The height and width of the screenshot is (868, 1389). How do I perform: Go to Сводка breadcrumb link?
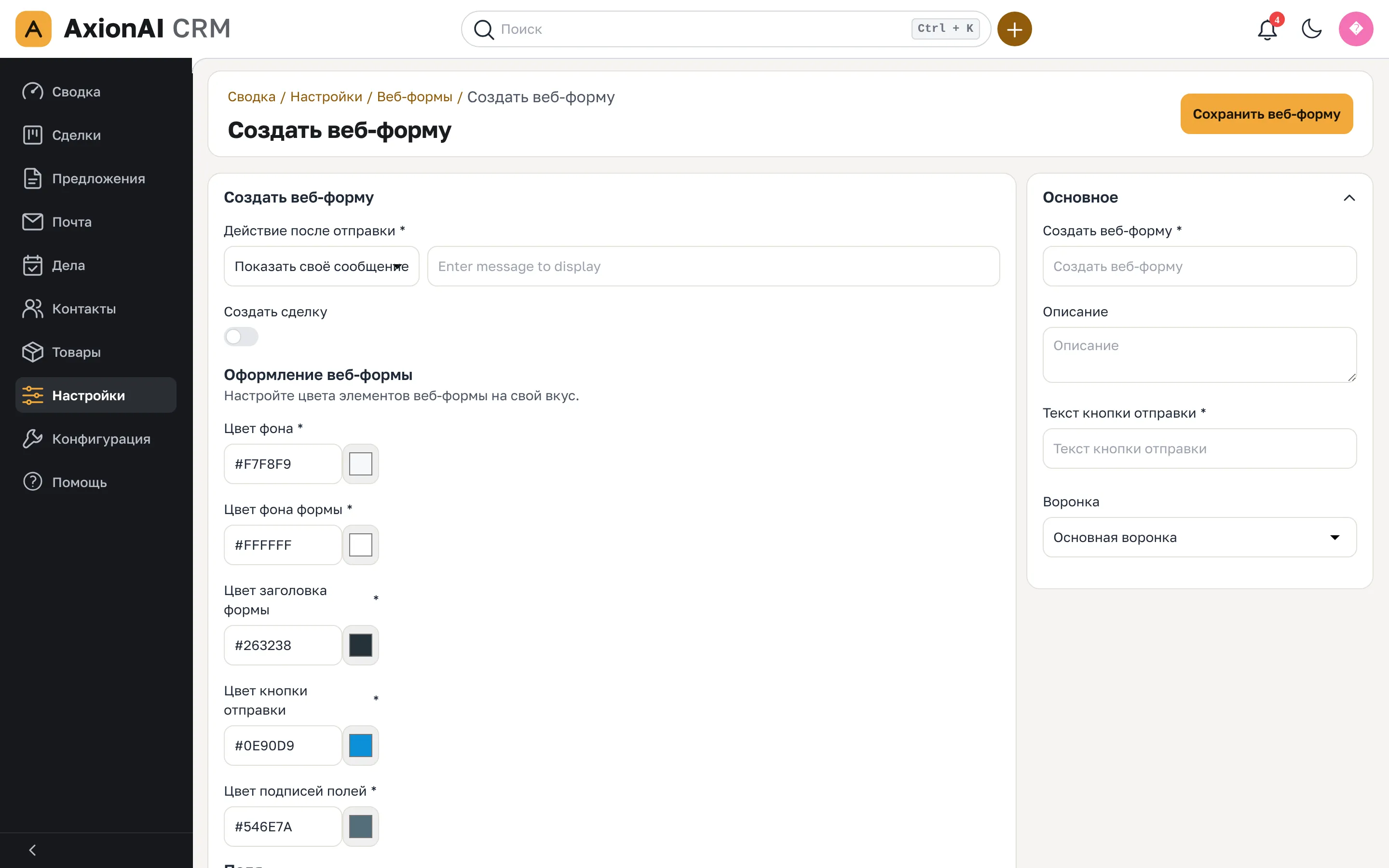251,96
